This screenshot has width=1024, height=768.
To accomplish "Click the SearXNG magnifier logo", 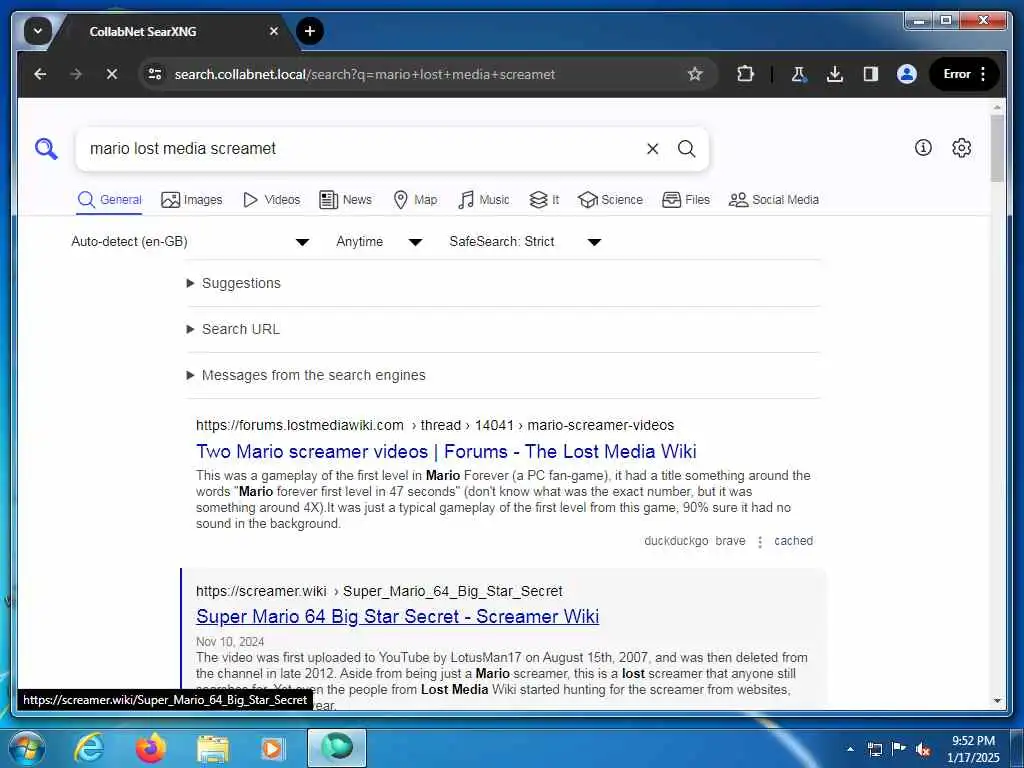I will point(46,149).
